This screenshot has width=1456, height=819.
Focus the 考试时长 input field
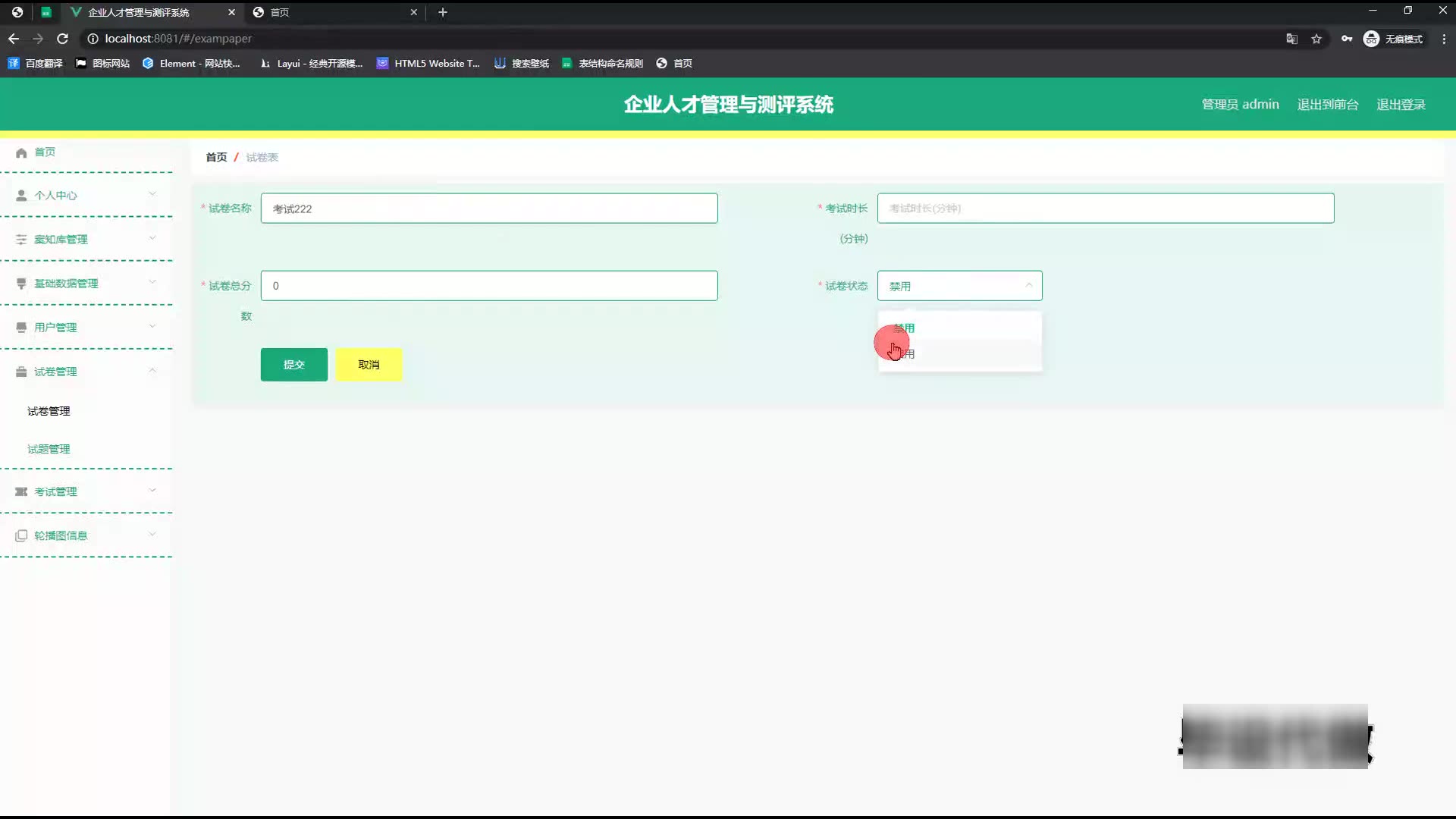(1105, 209)
